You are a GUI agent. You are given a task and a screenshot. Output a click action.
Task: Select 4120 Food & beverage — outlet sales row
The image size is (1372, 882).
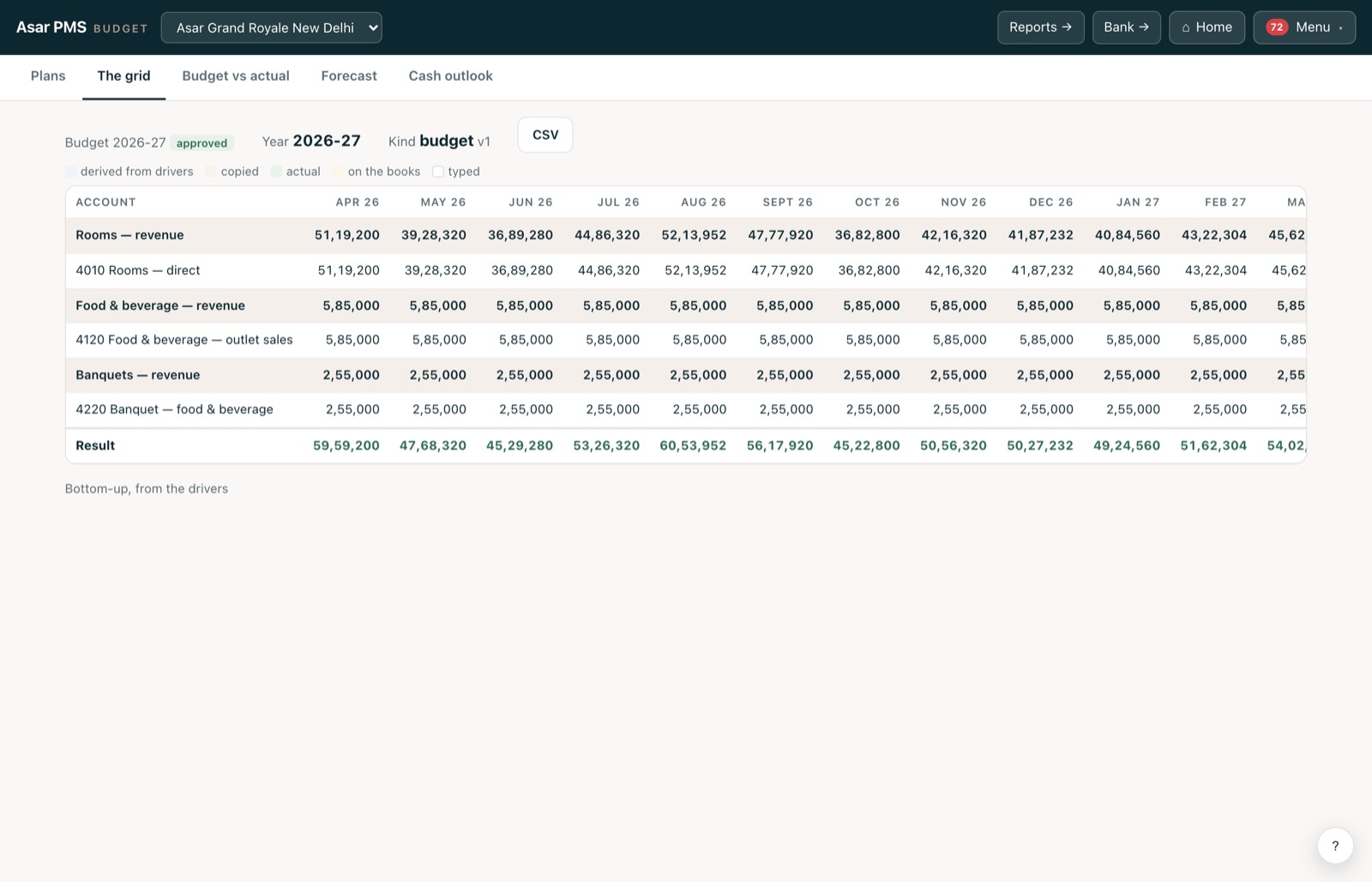click(x=685, y=340)
